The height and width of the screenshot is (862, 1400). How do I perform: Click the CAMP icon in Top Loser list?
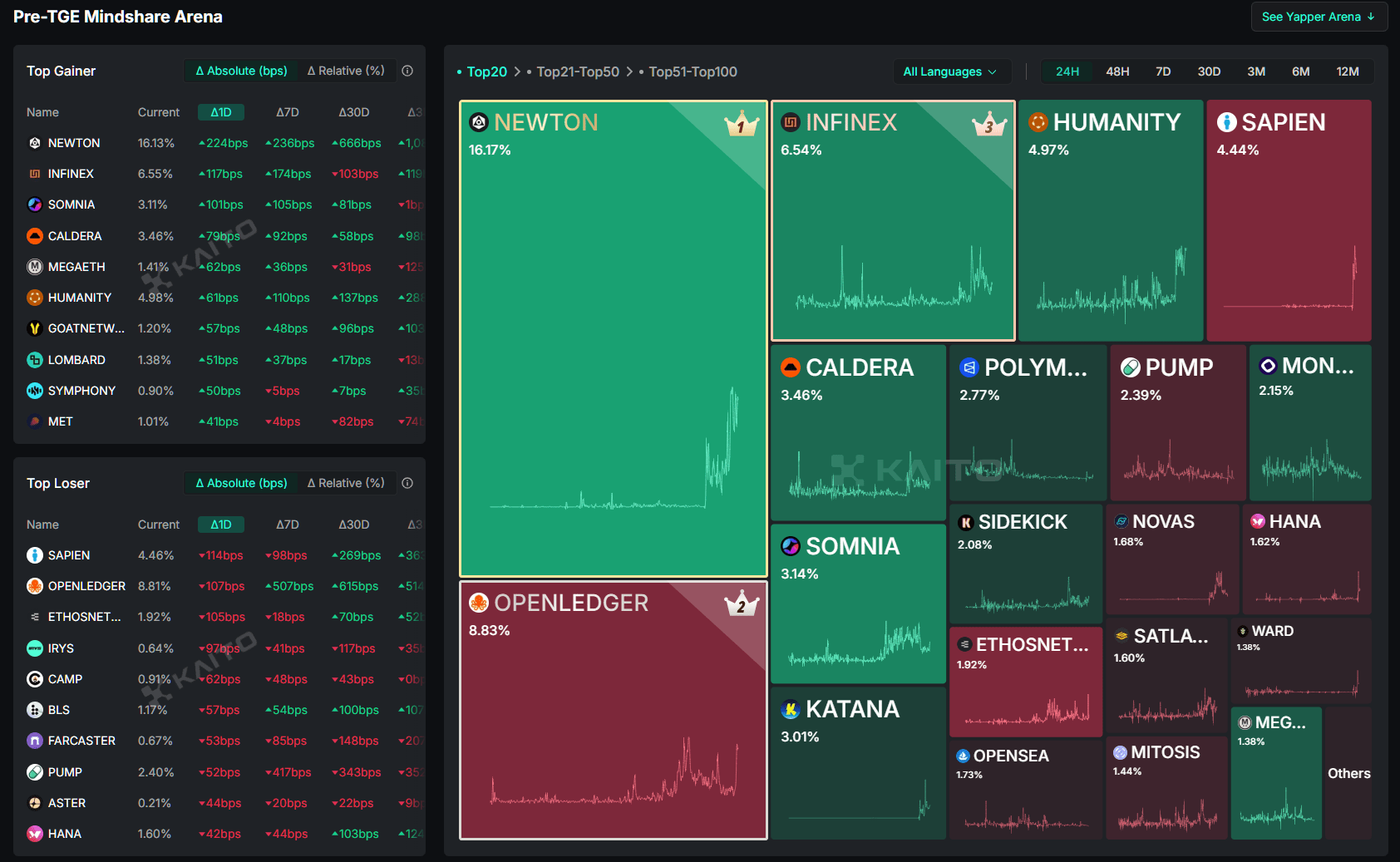tap(35, 679)
